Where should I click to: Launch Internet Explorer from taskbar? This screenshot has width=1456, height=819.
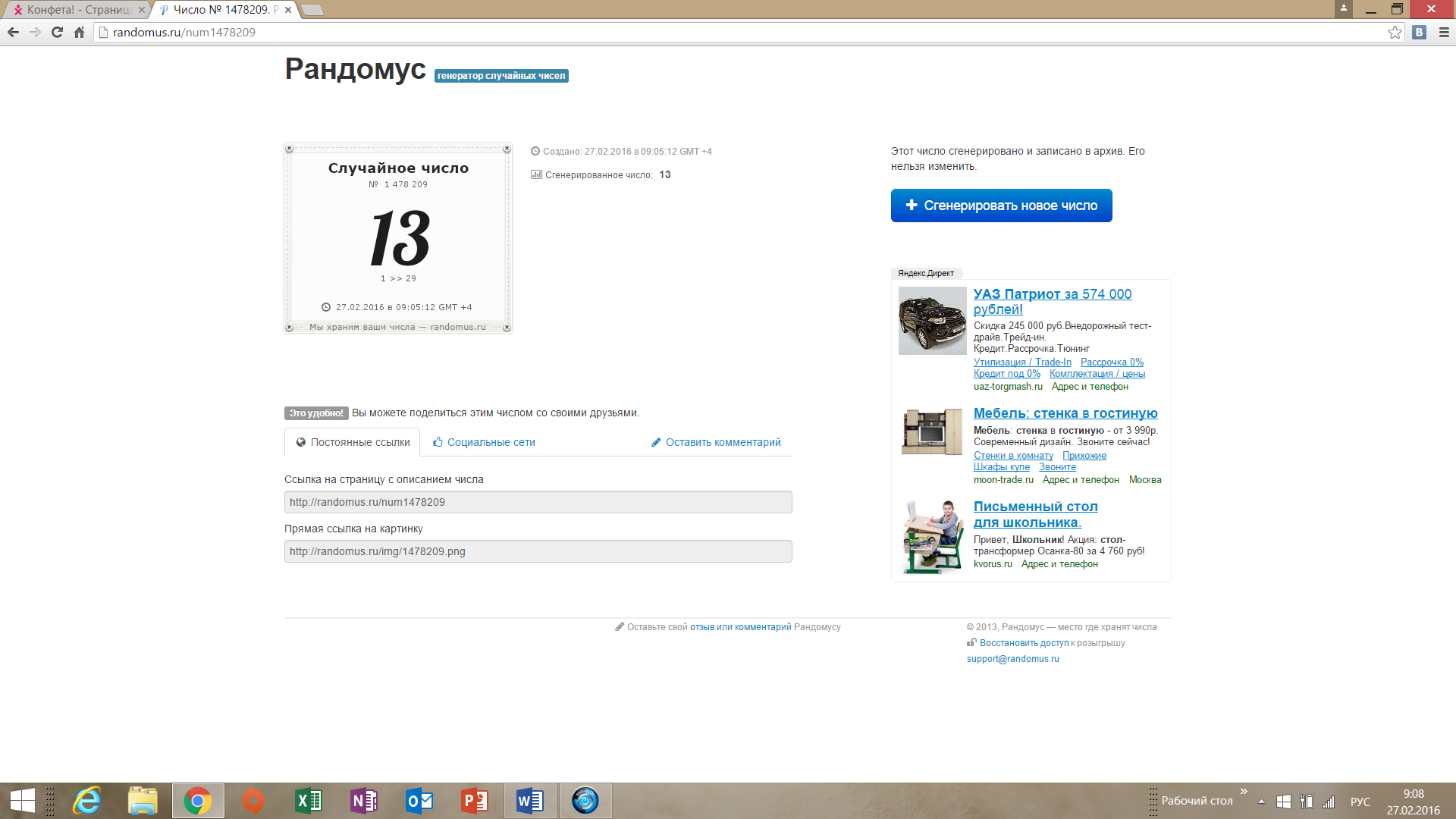point(87,801)
